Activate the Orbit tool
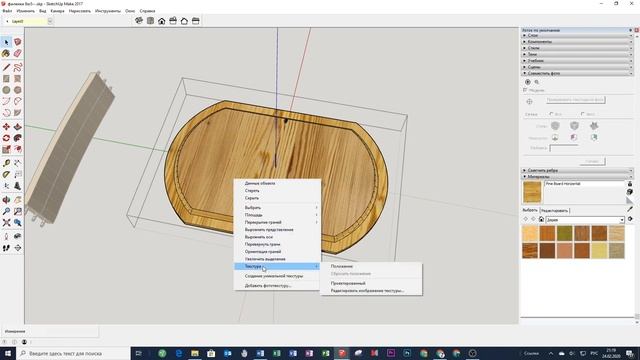640x360 pixels. [6, 200]
